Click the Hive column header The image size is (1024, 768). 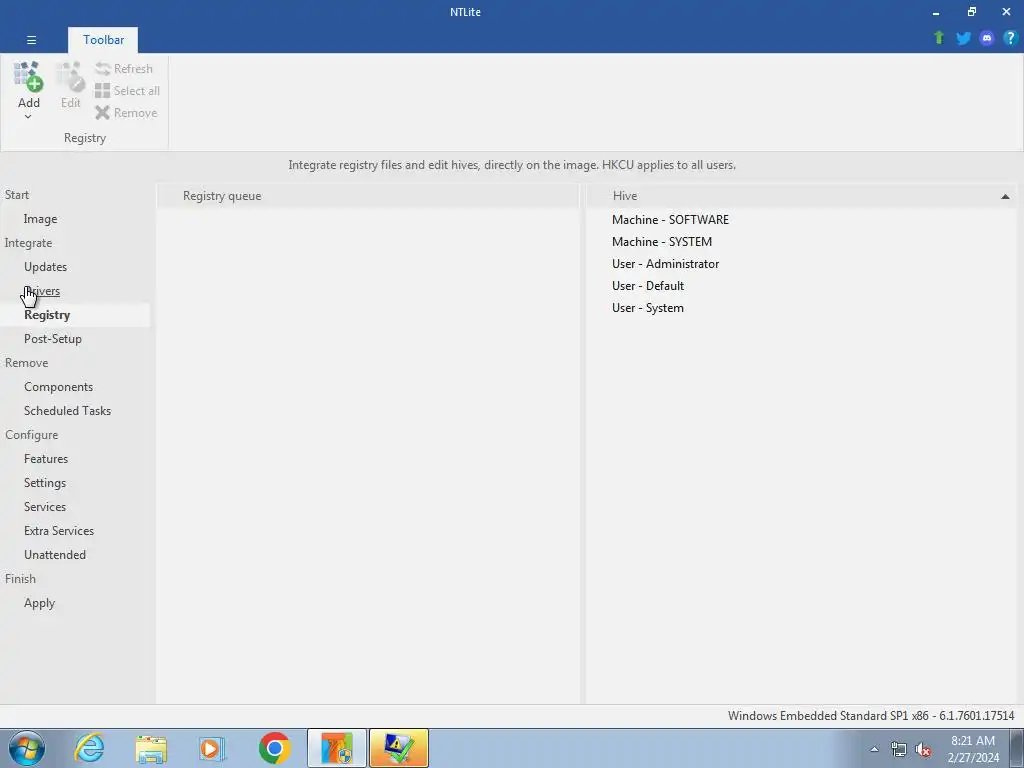[801, 196]
